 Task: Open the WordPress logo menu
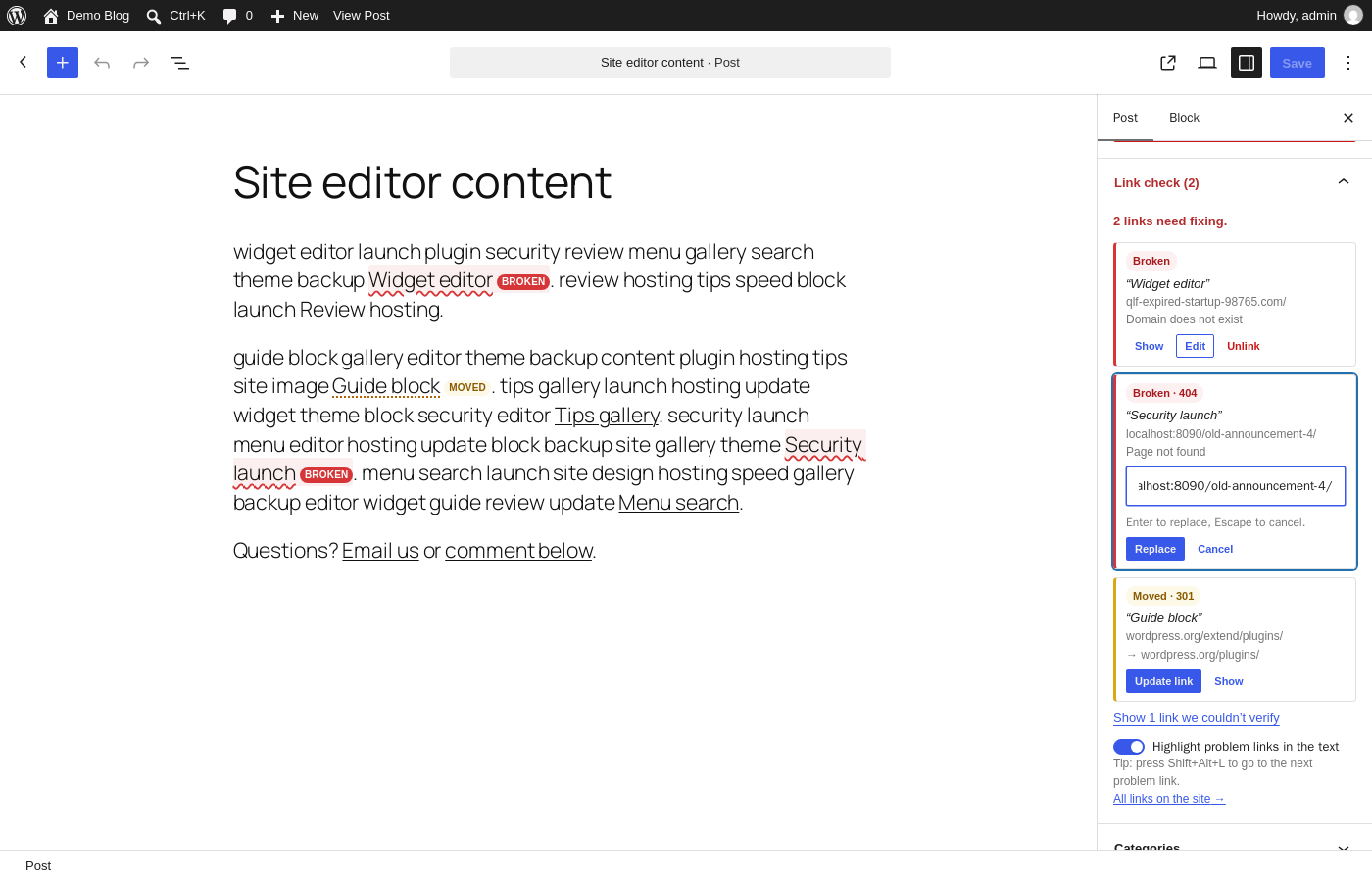(17, 16)
